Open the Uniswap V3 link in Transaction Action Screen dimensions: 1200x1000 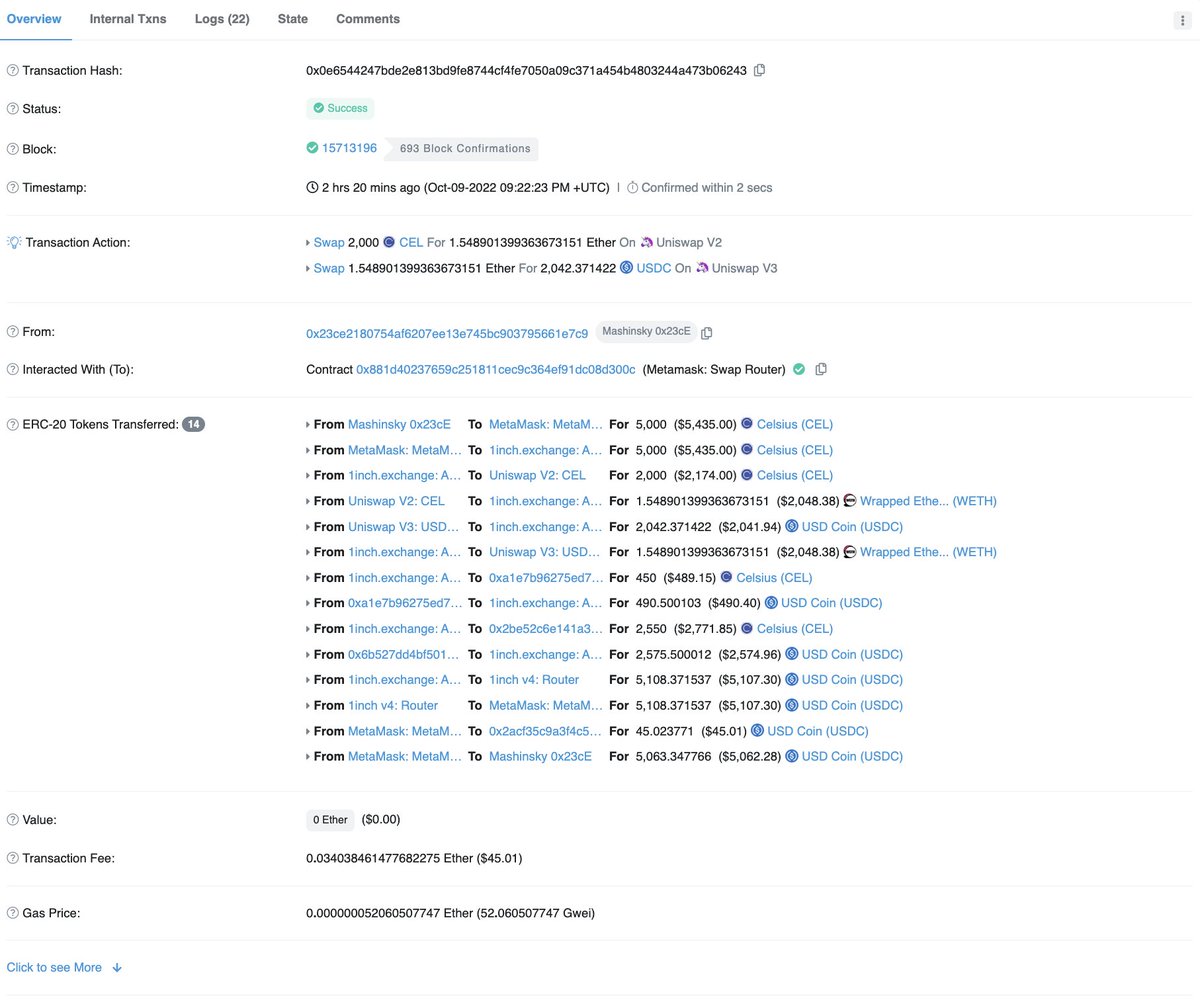tap(744, 268)
